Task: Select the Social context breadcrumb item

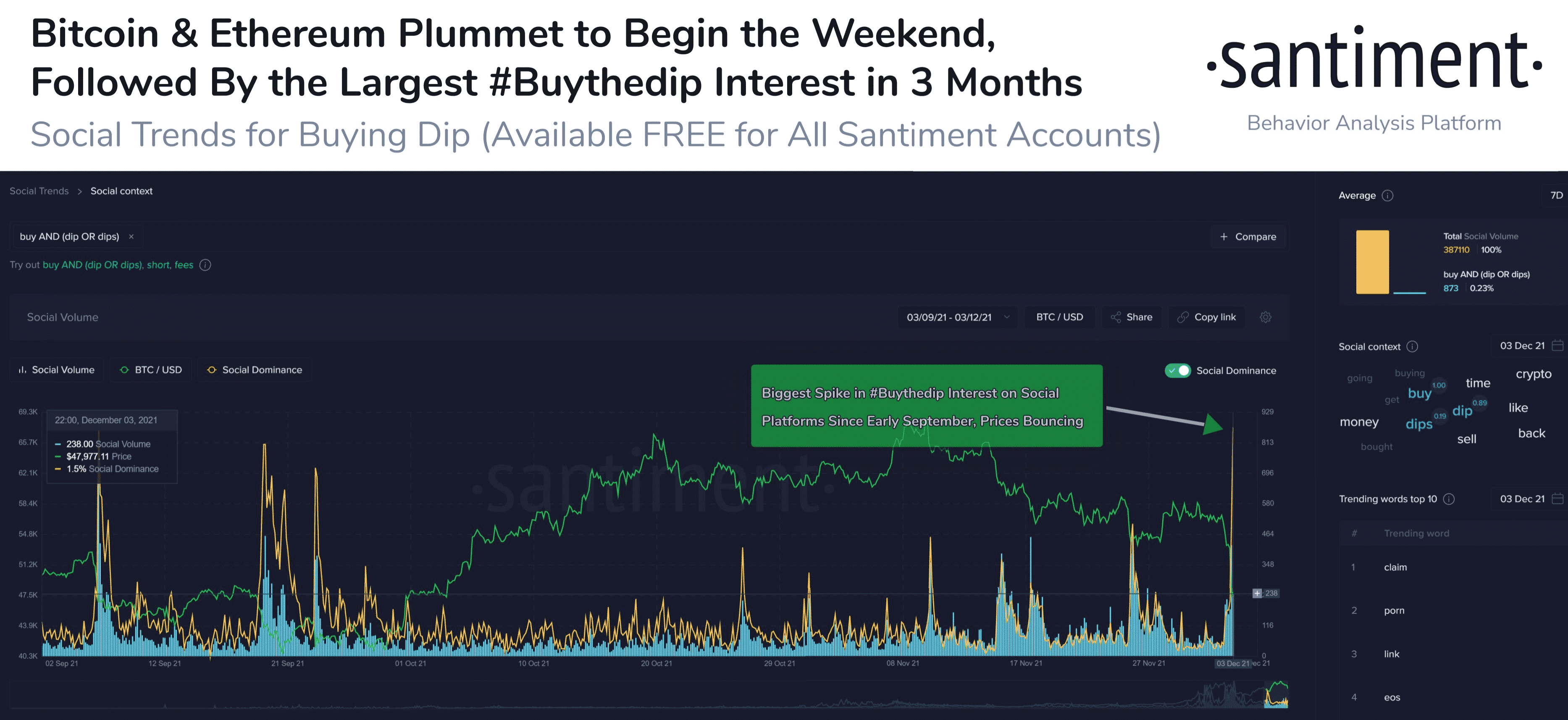Action: coord(121,191)
